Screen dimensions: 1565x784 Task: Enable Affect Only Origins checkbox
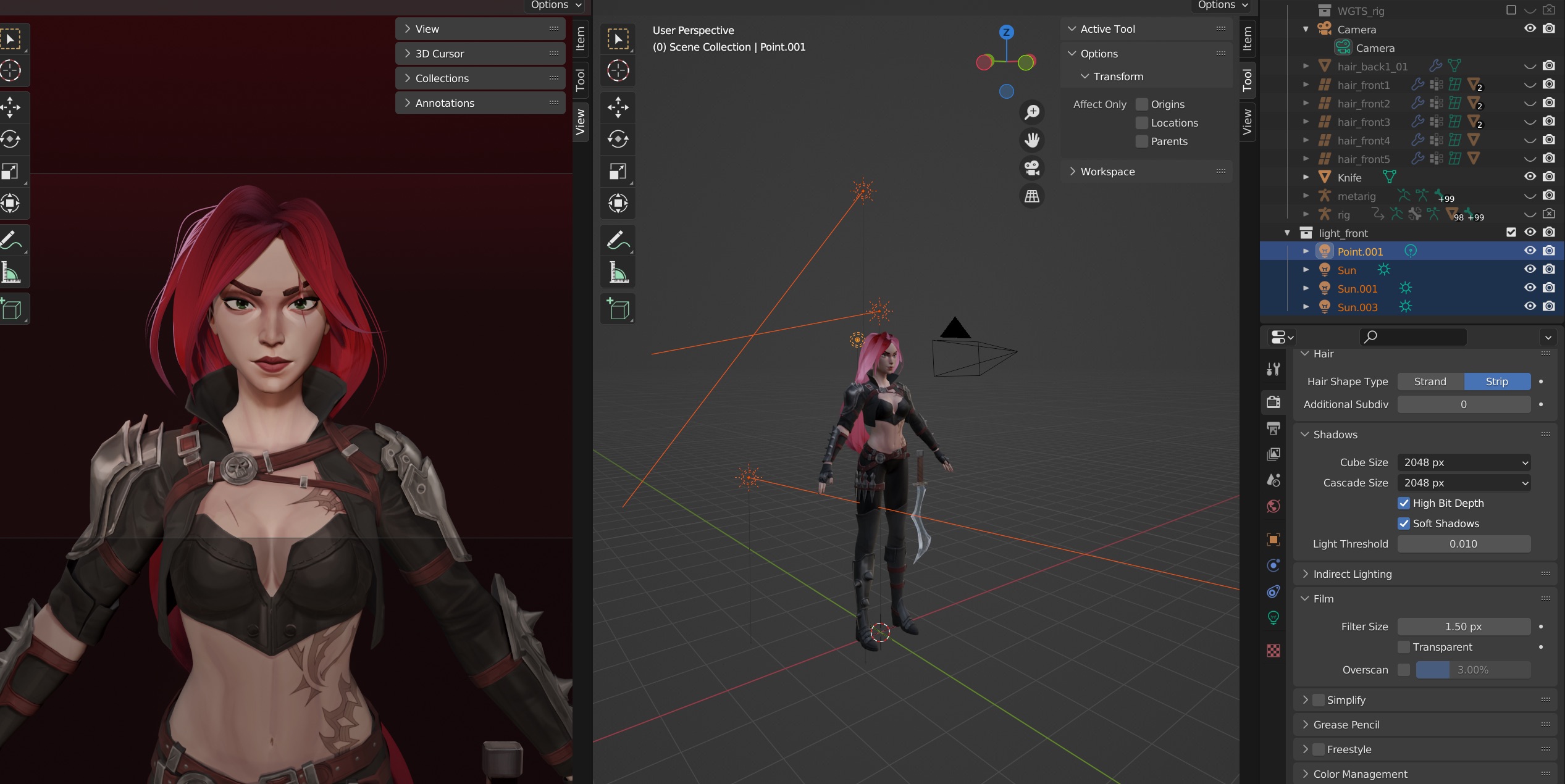point(1142,104)
